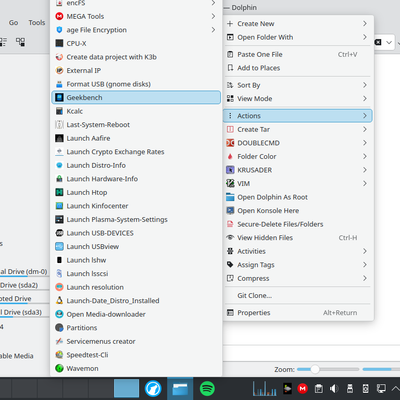Choose Servicemenus creator
Image resolution: width=400 pixels, height=400 pixels.
pos(136,341)
